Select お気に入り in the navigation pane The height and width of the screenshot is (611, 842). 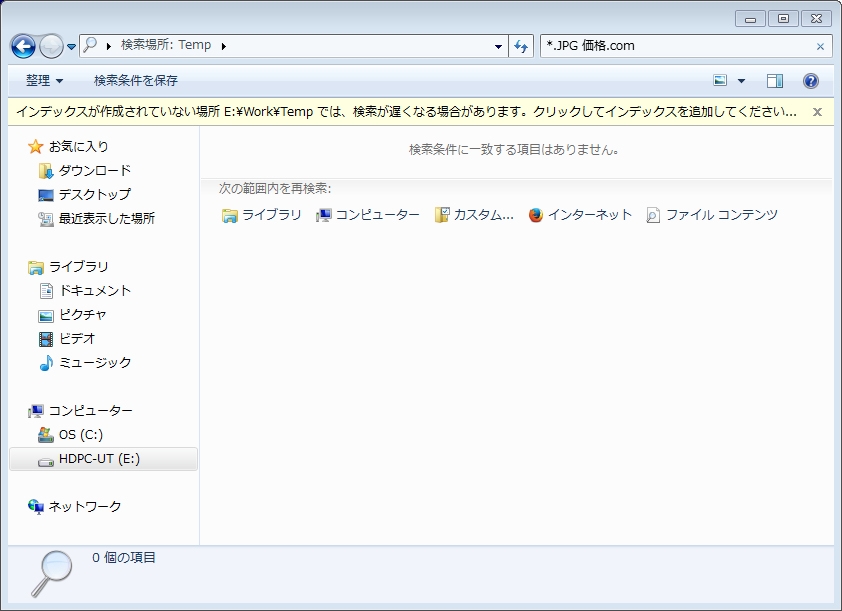click(x=78, y=146)
